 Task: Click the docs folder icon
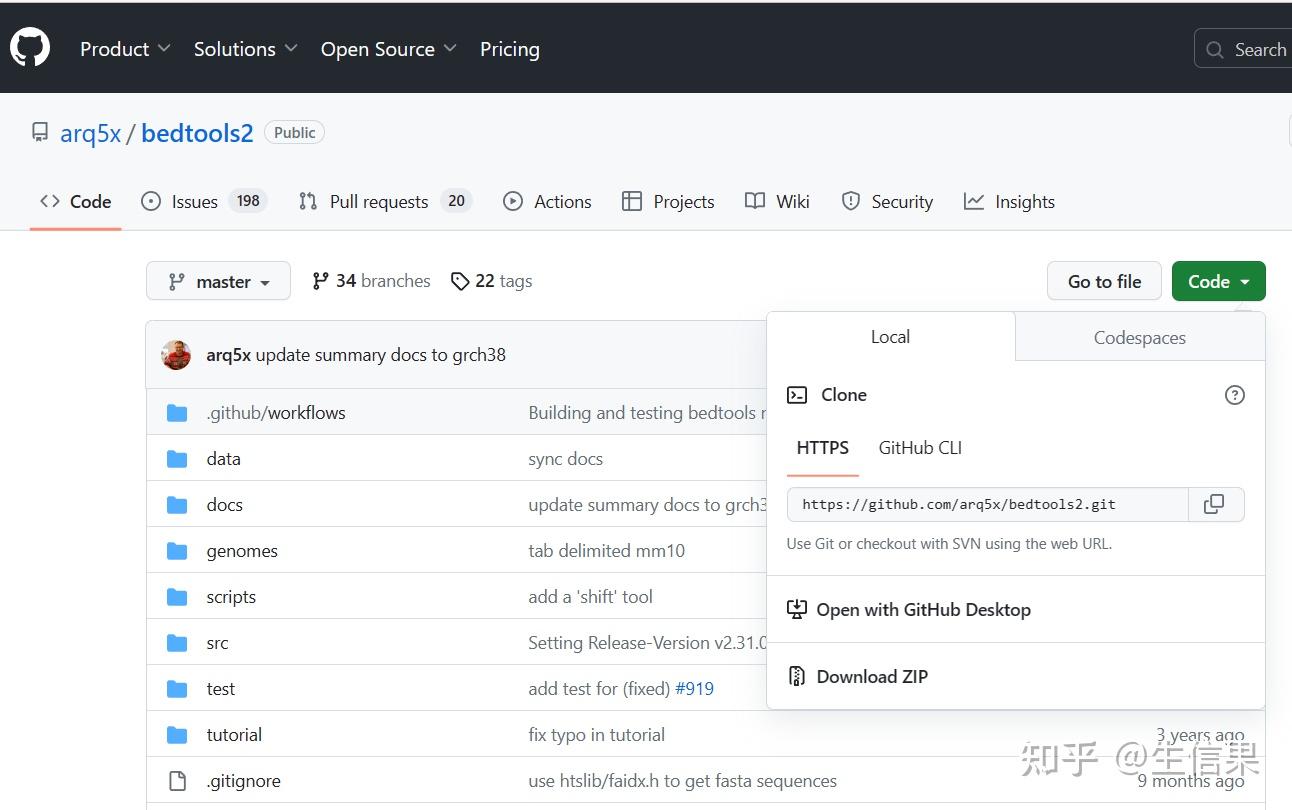click(177, 505)
